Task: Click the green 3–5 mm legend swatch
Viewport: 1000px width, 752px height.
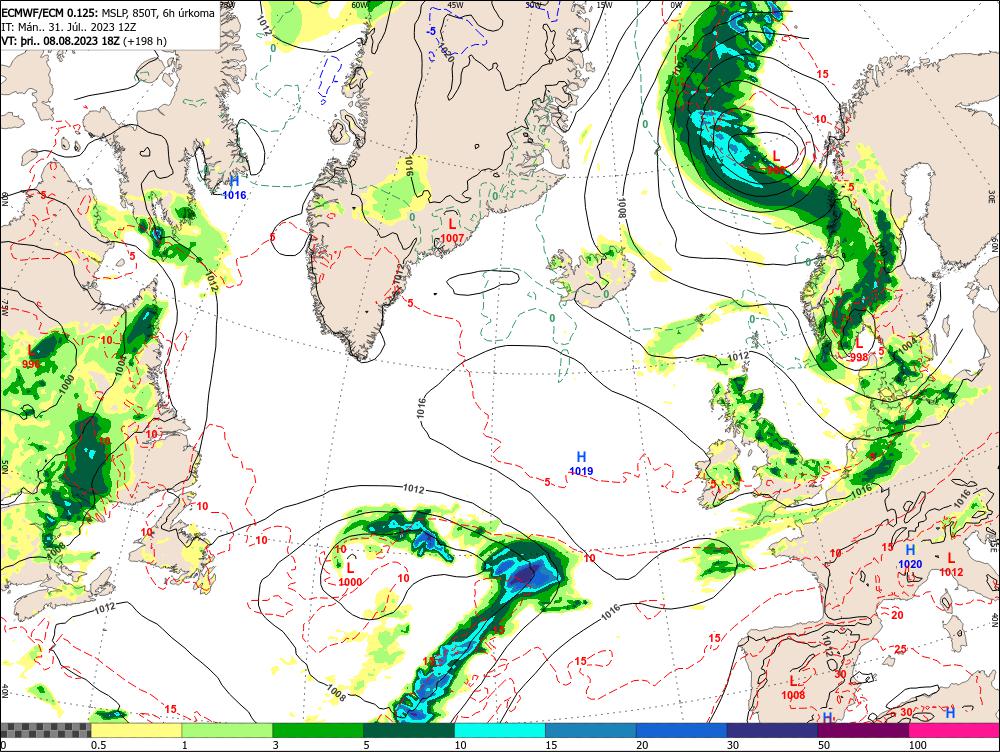Action: (318, 730)
